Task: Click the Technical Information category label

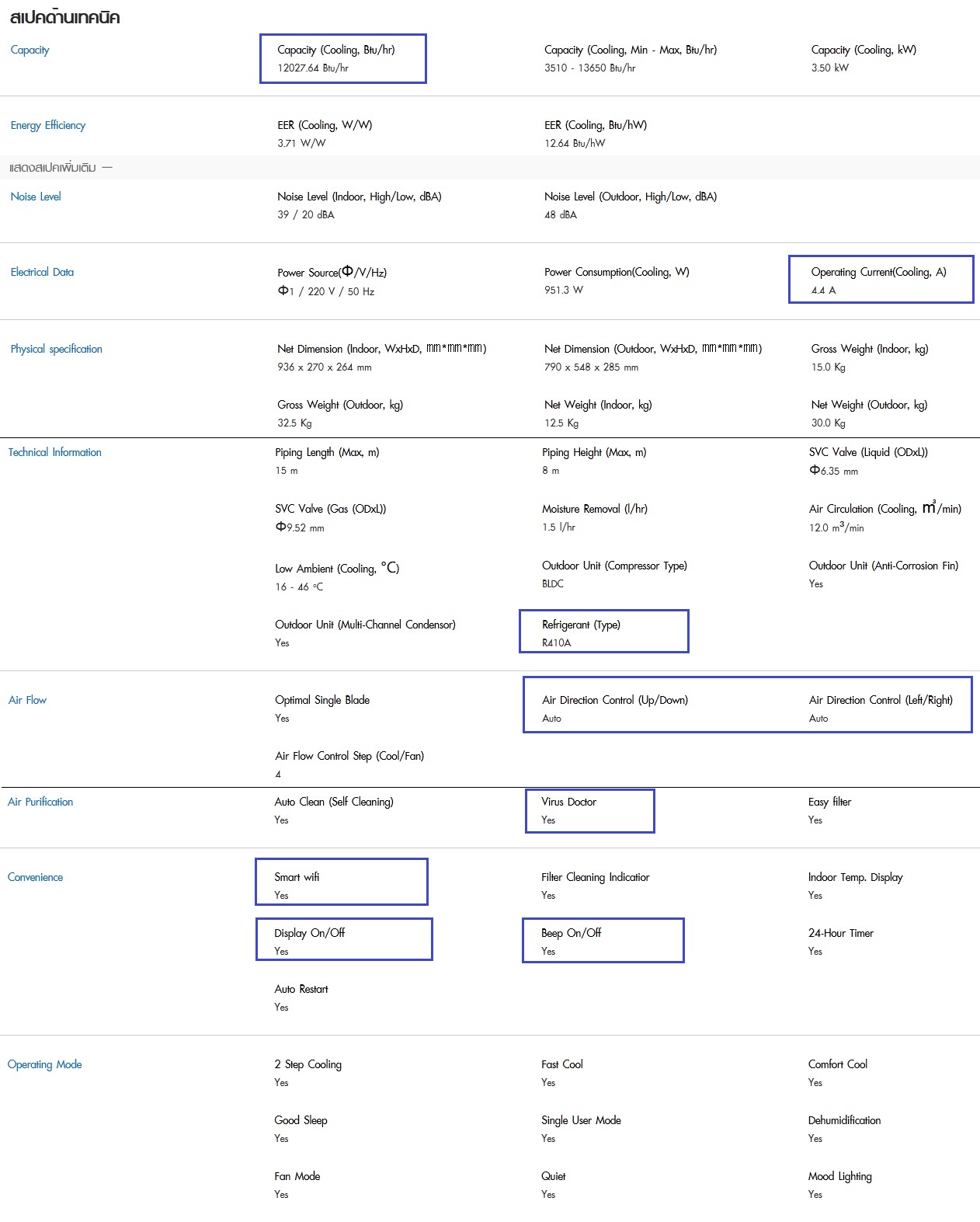Action: click(54, 452)
